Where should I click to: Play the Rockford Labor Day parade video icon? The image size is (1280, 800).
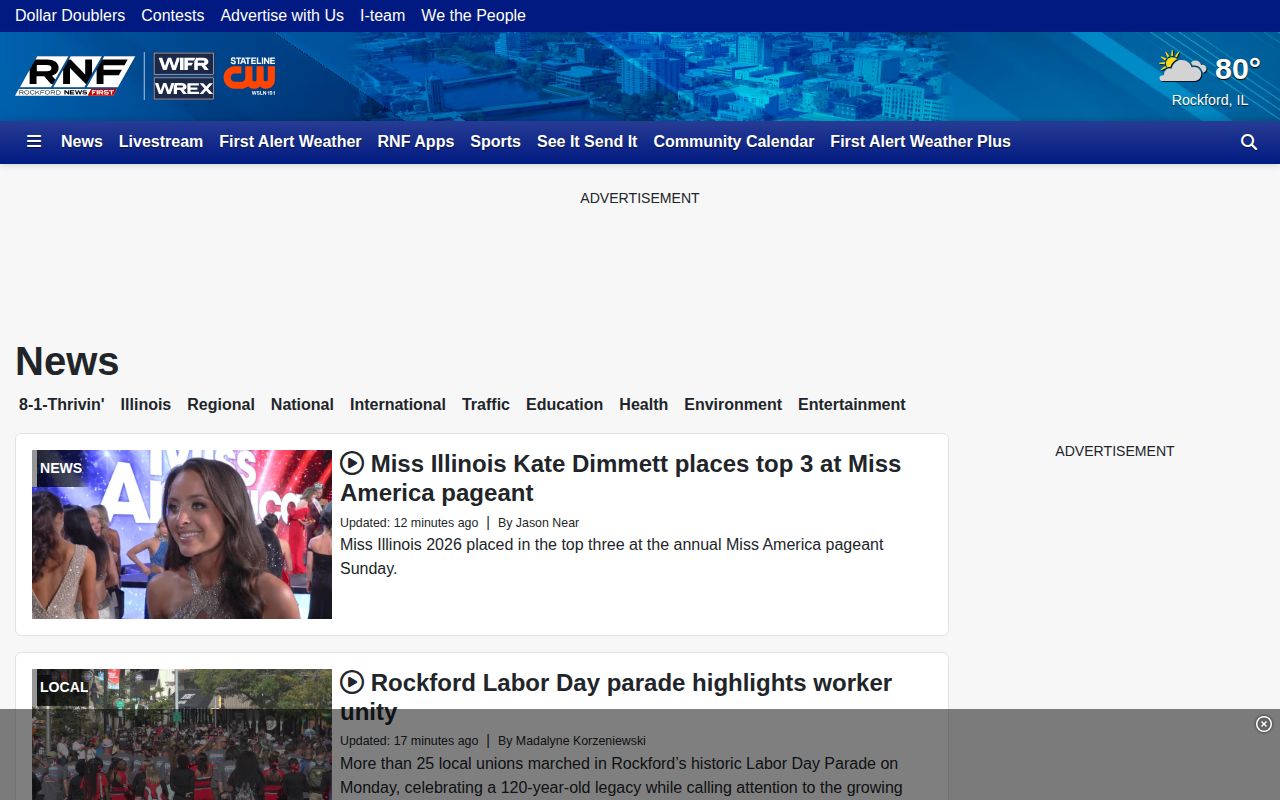click(352, 682)
